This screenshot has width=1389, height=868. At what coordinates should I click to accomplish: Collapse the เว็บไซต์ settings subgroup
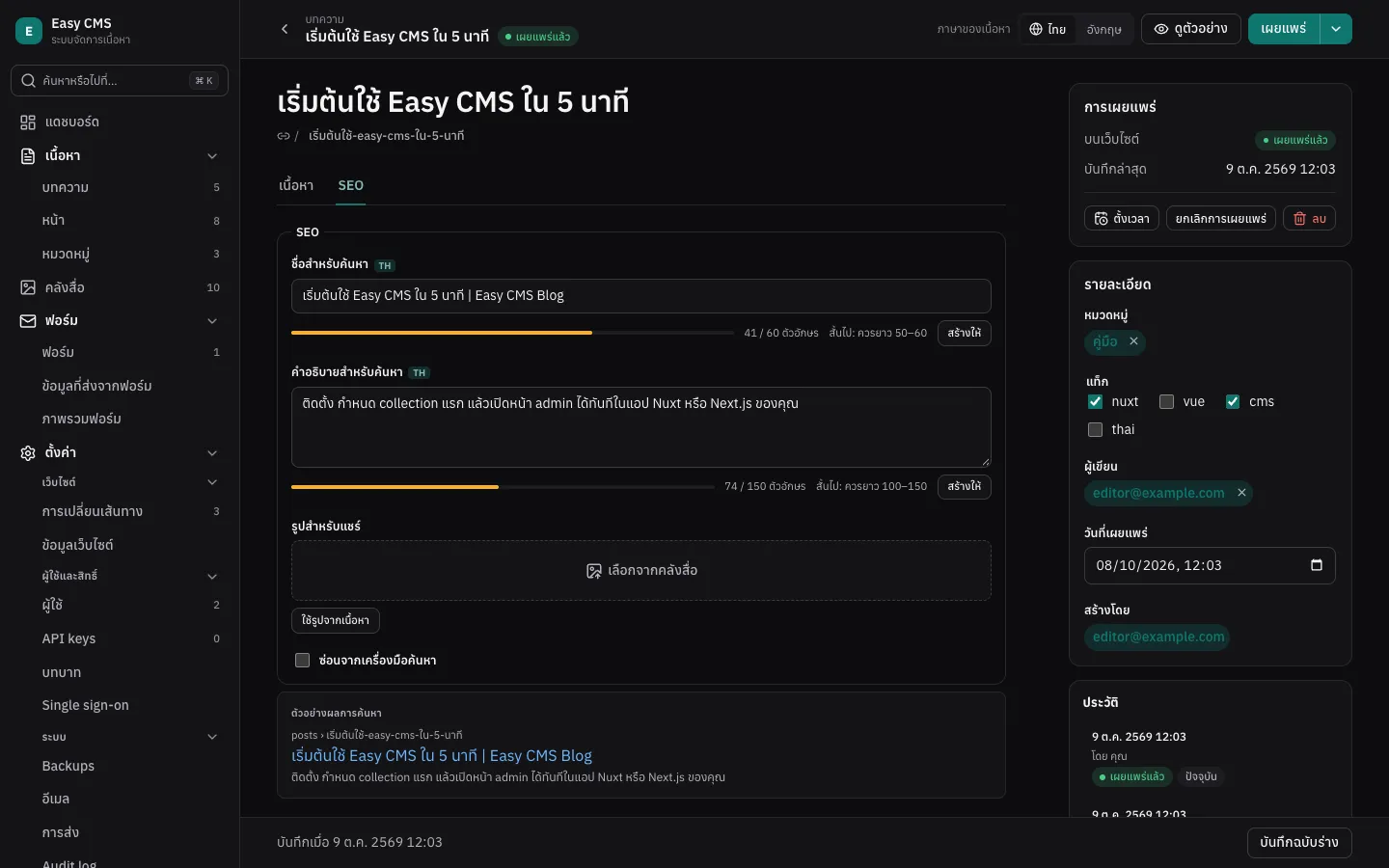tap(212, 482)
